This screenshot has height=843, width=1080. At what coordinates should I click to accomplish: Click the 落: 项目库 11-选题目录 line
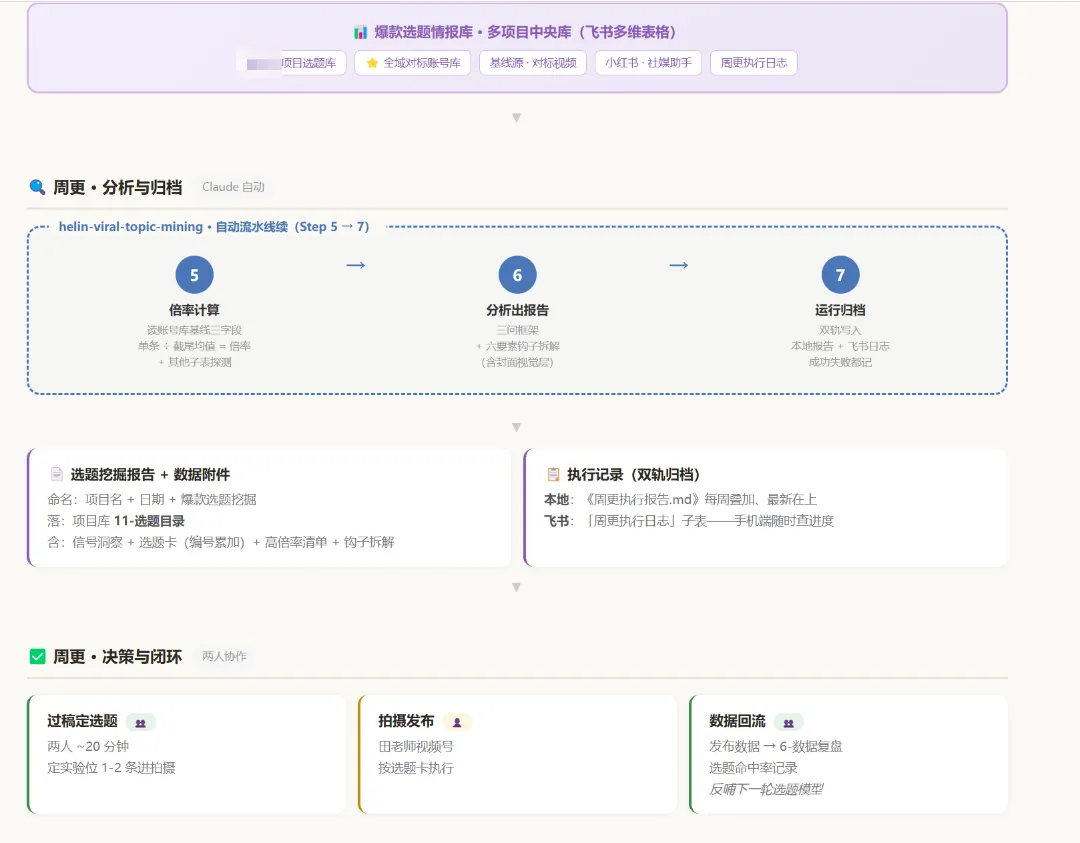pos(116,521)
